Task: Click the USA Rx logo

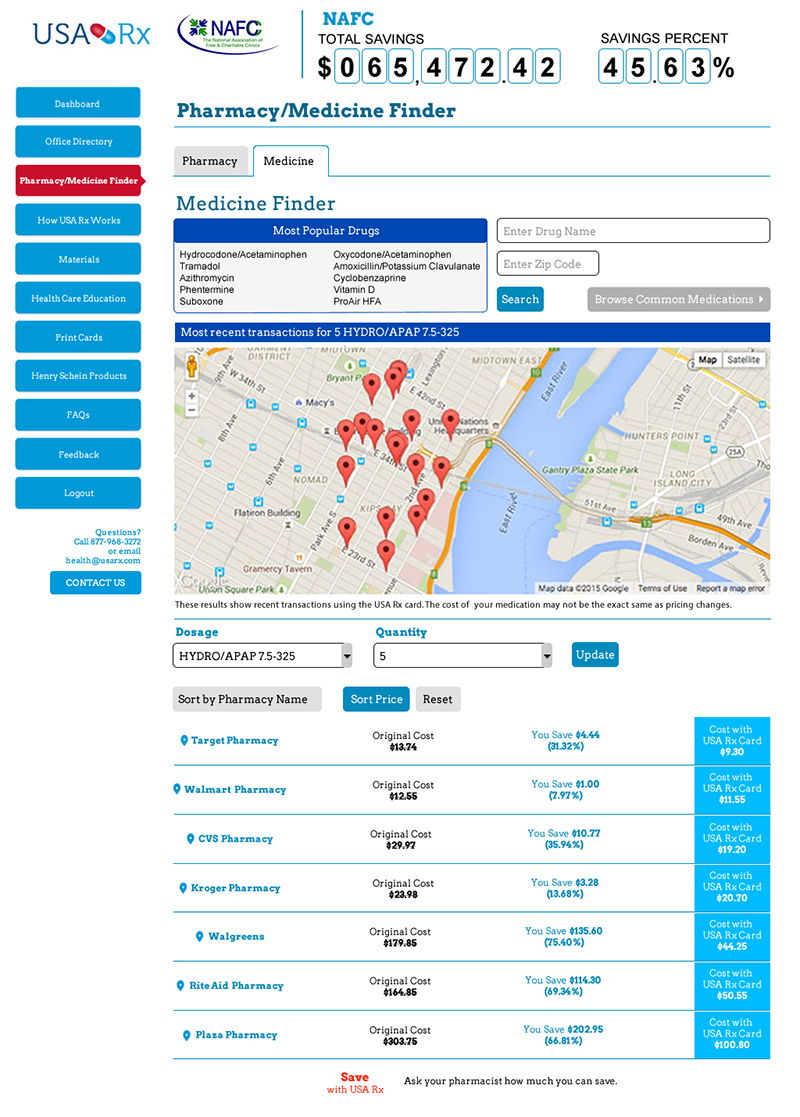Action: pyautogui.click(x=92, y=34)
